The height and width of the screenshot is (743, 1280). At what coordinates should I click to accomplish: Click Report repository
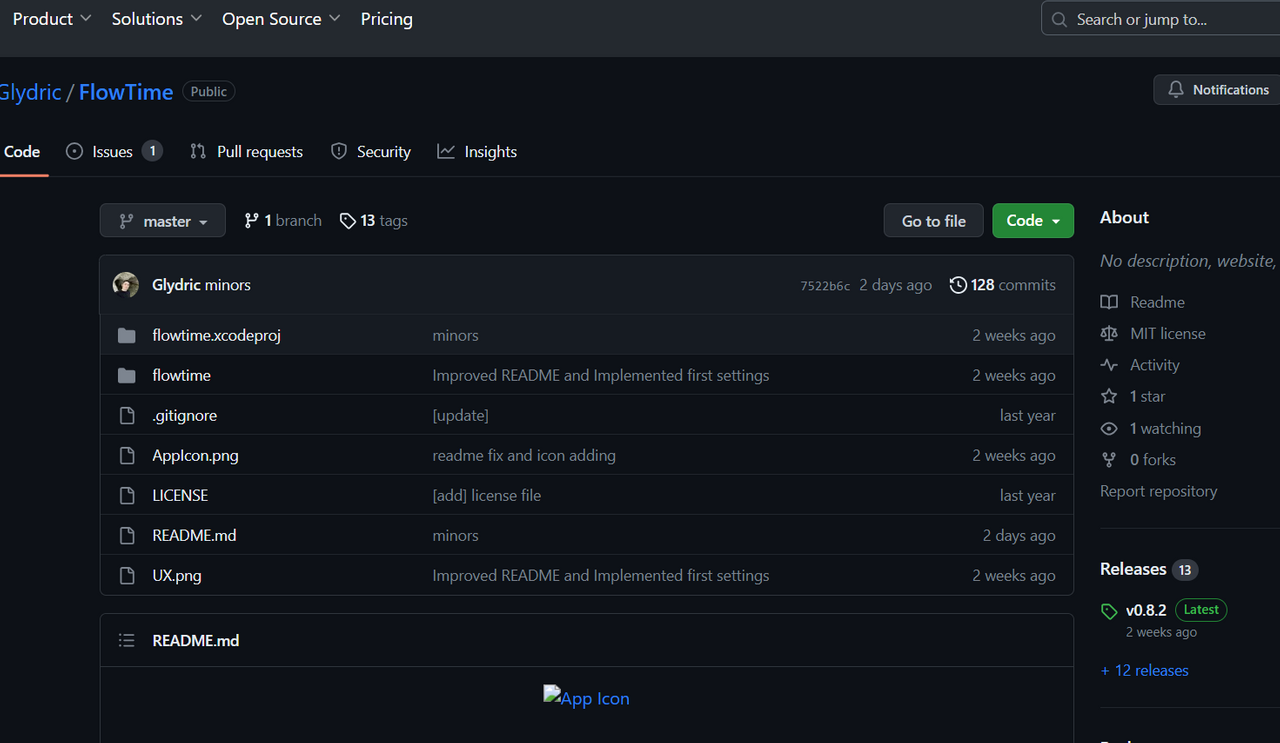1159,492
